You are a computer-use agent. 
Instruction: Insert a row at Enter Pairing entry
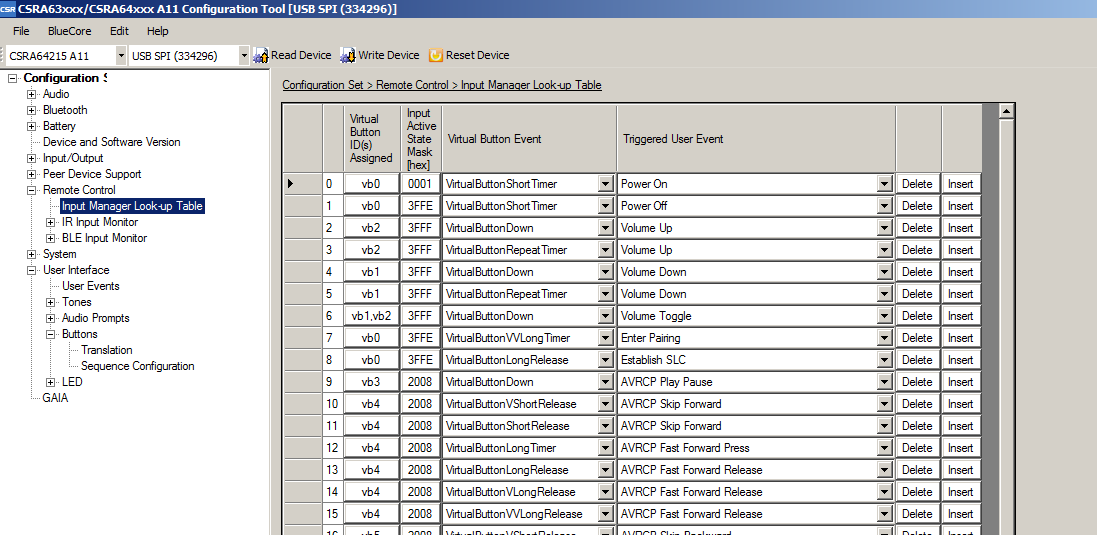pos(960,338)
